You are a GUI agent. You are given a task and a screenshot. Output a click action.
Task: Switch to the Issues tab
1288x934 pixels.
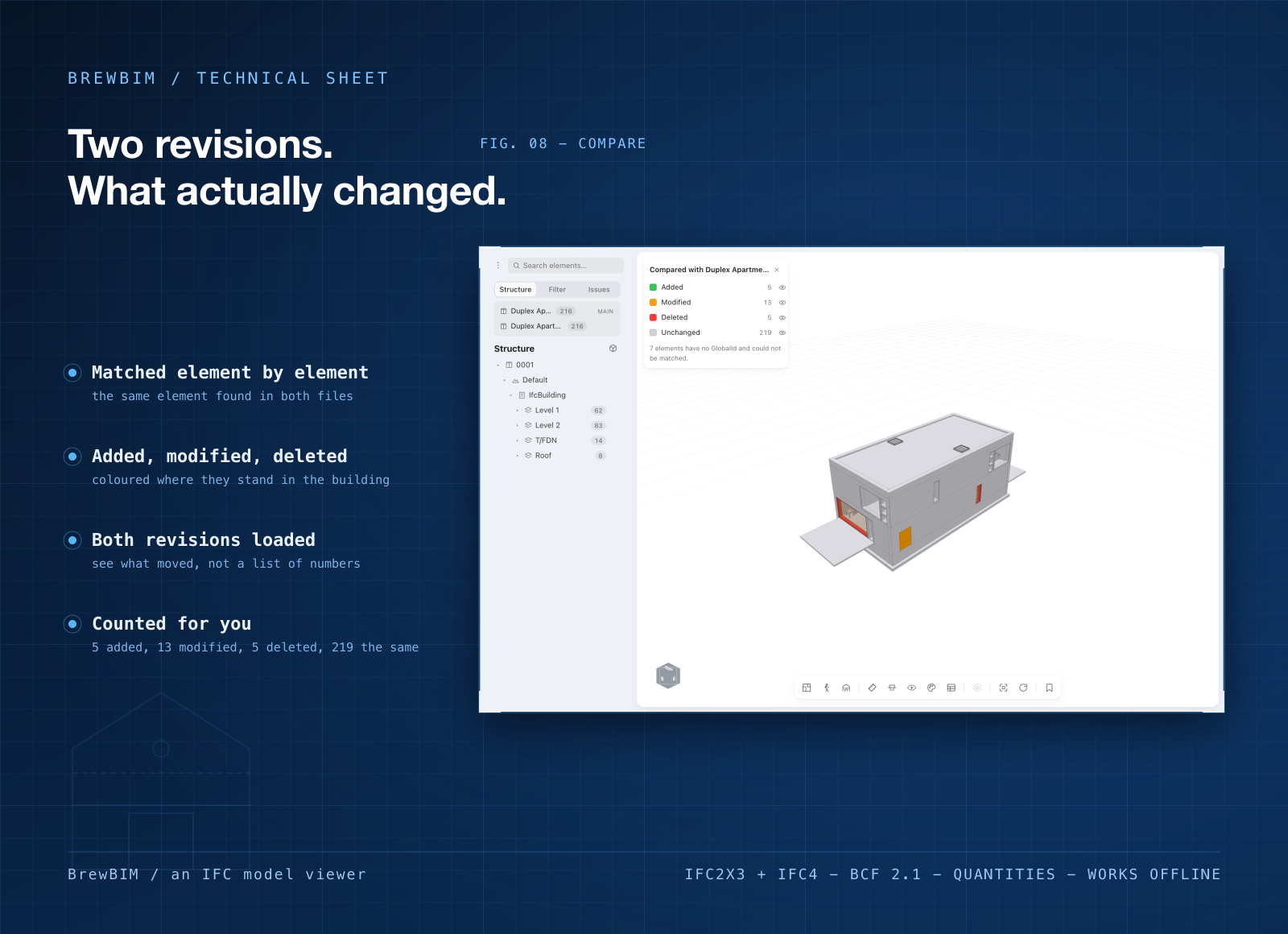599,289
